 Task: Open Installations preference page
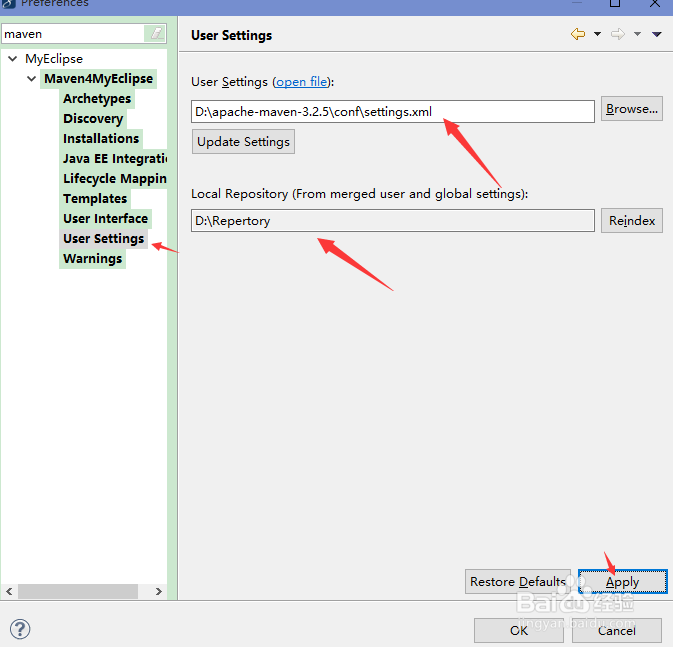pyautogui.click(x=101, y=138)
